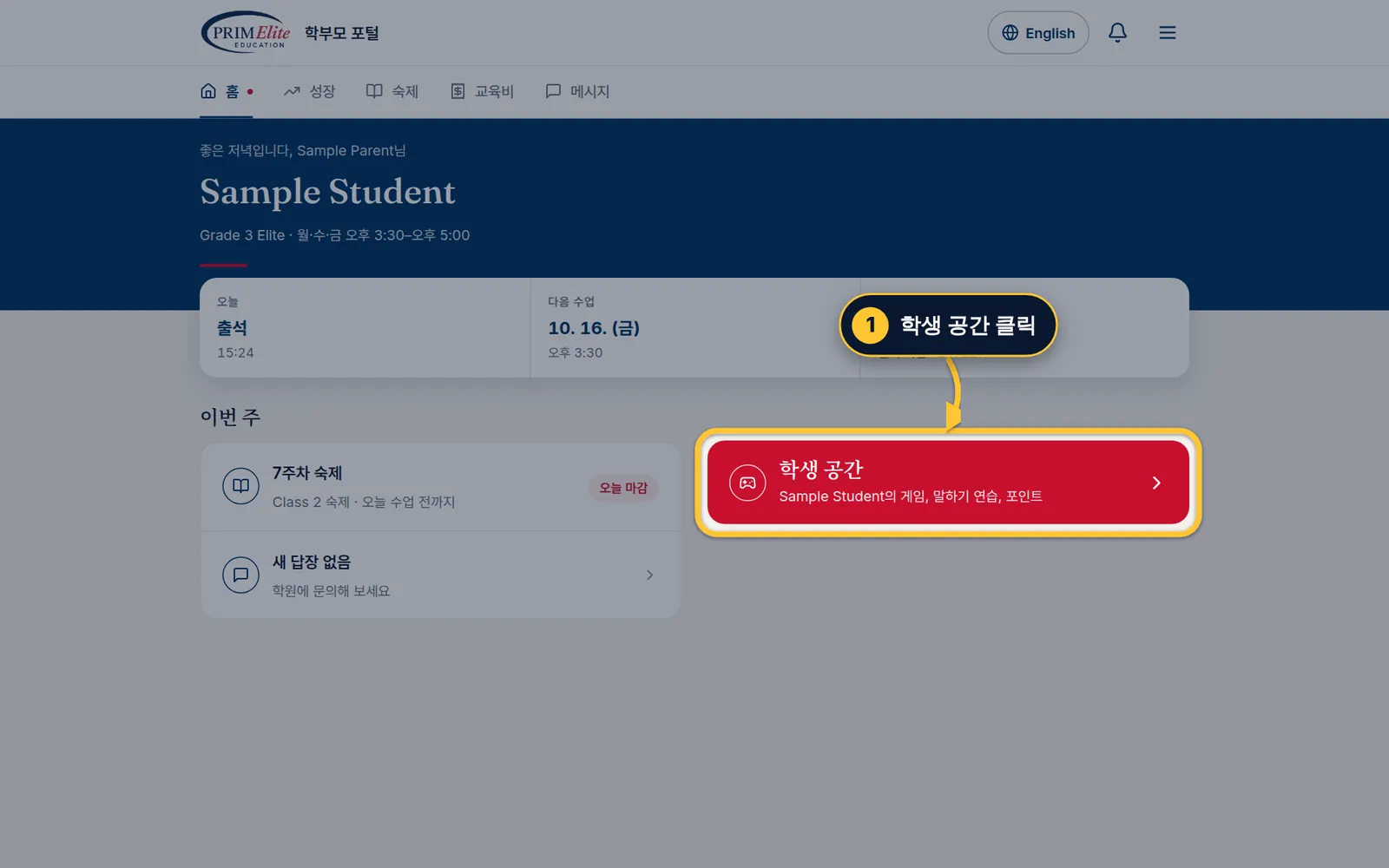
Task: Click the Grade 3 Elite schedule line
Action: tap(334, 235)
